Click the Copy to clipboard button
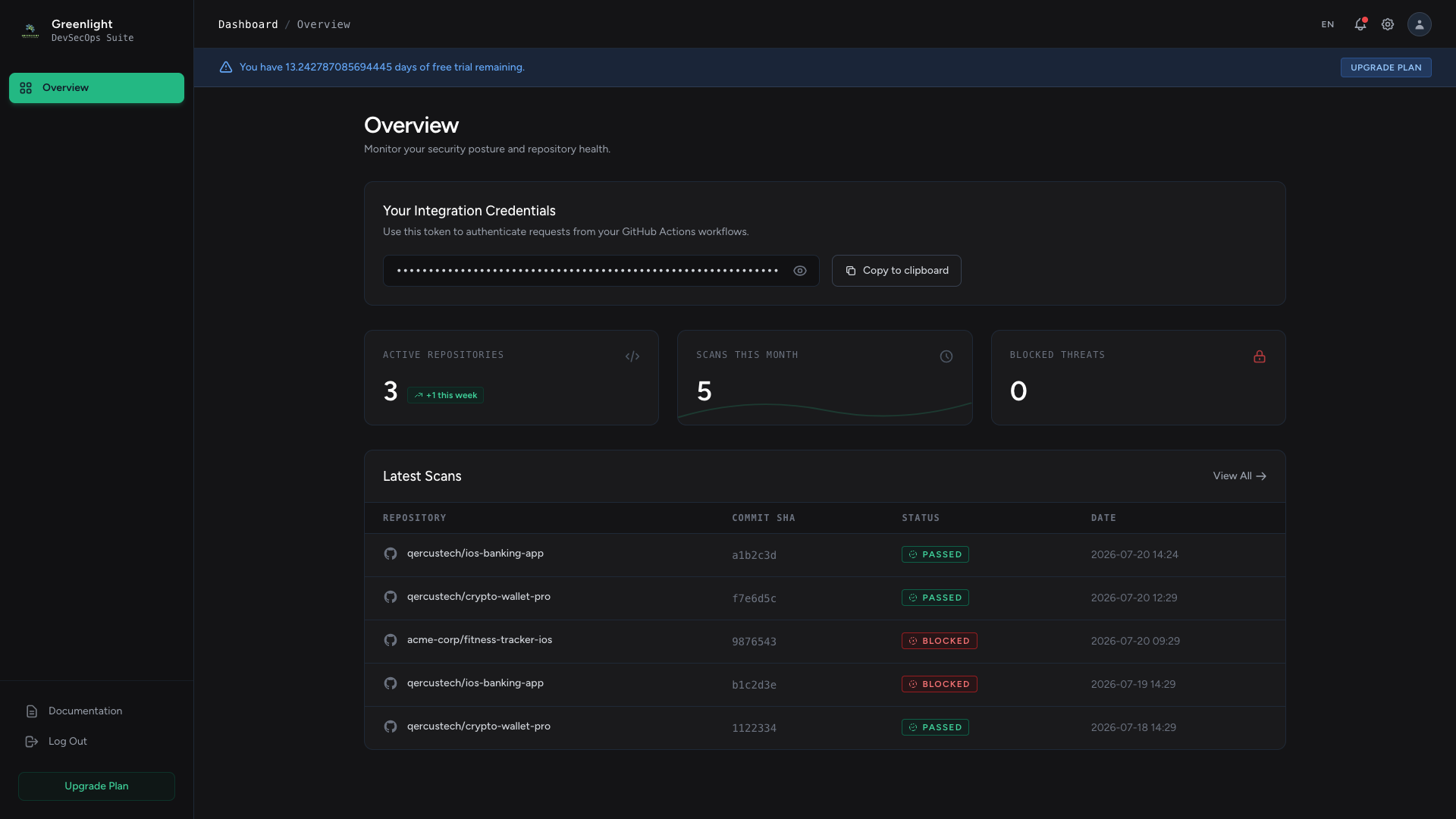The height and width of the screenshot is (819, 1456). click(896, 271)
